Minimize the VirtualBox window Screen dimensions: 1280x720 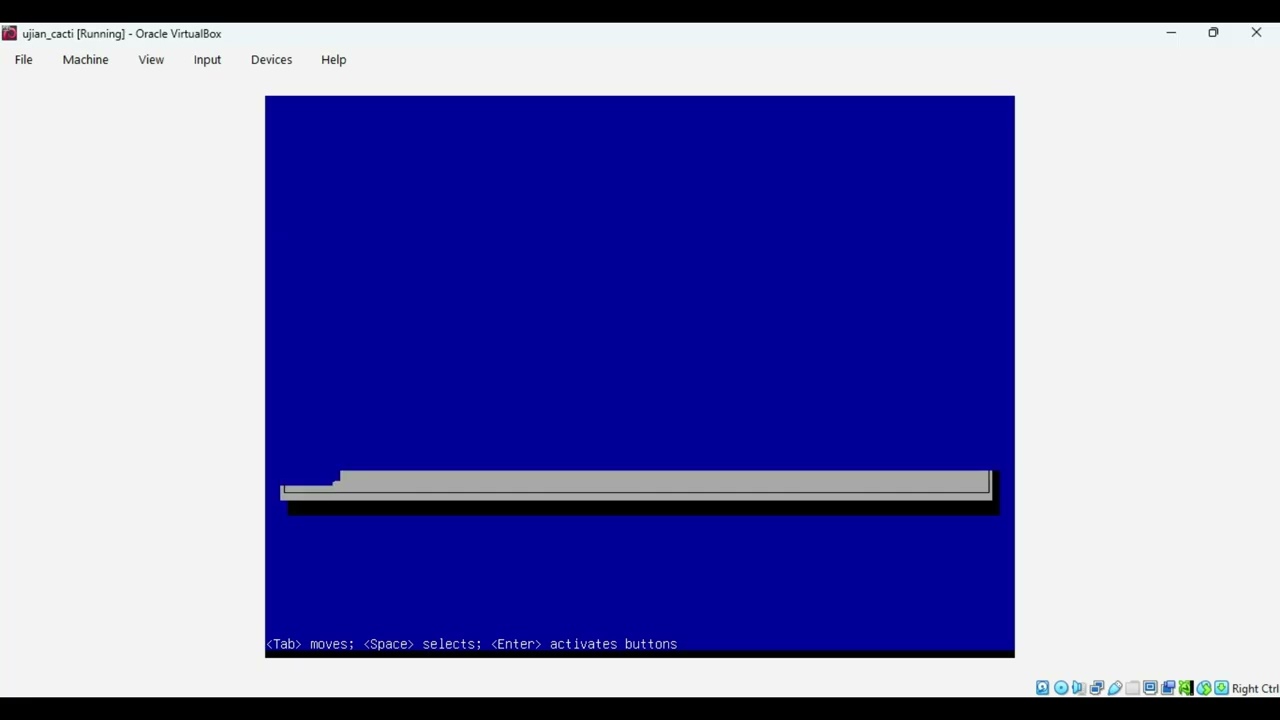1171,33
